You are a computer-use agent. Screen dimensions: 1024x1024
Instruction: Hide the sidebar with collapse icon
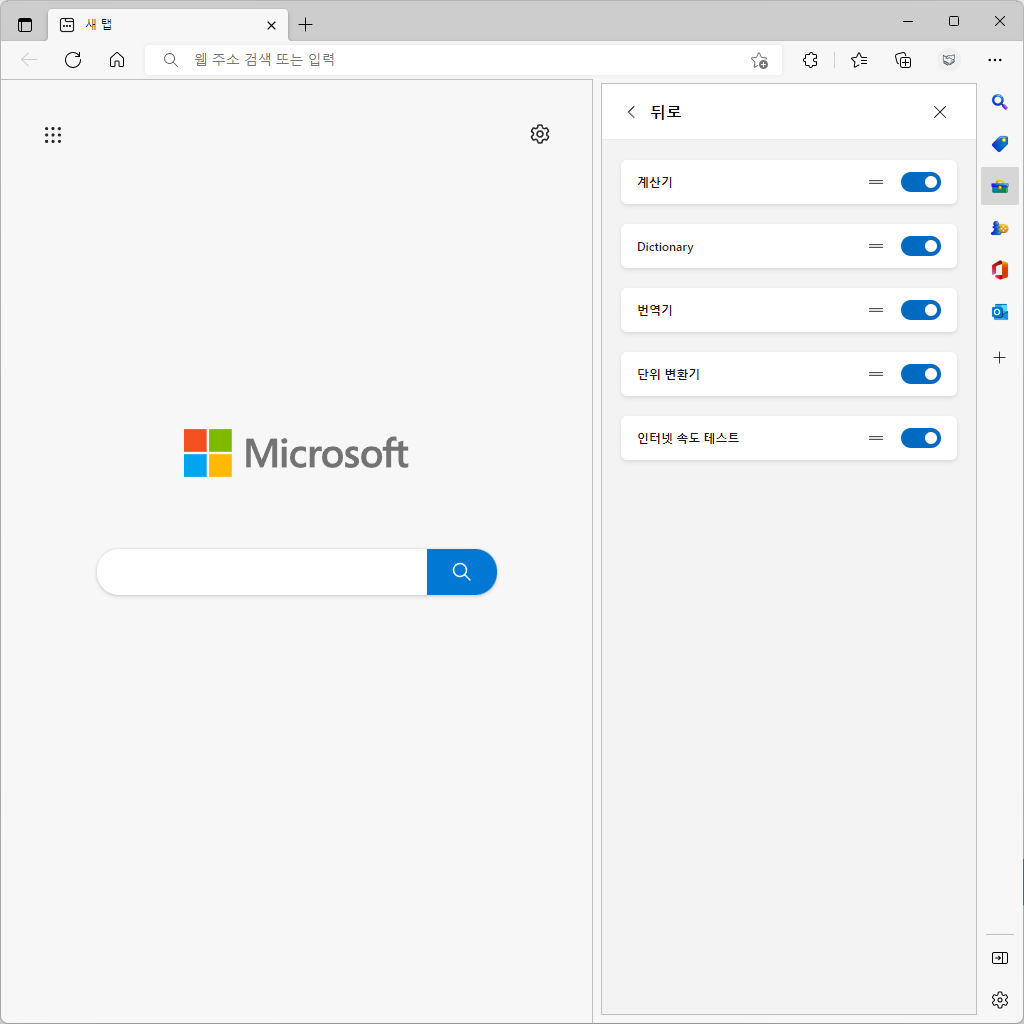[999, 958]
